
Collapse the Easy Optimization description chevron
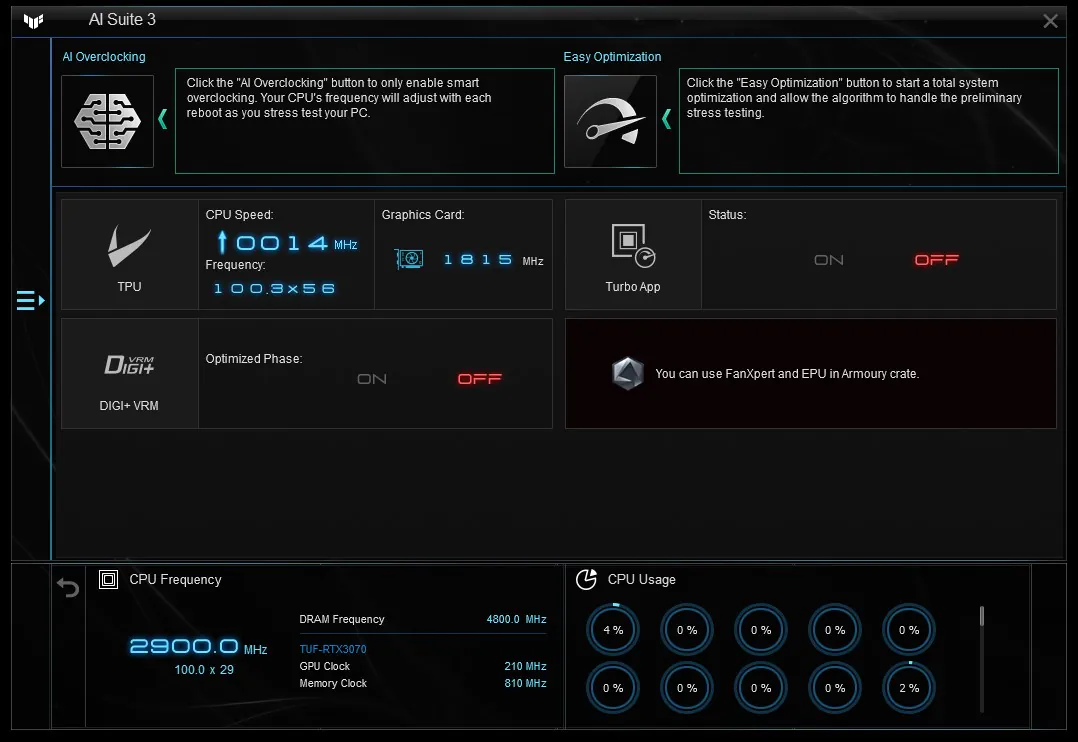[666, 119]
